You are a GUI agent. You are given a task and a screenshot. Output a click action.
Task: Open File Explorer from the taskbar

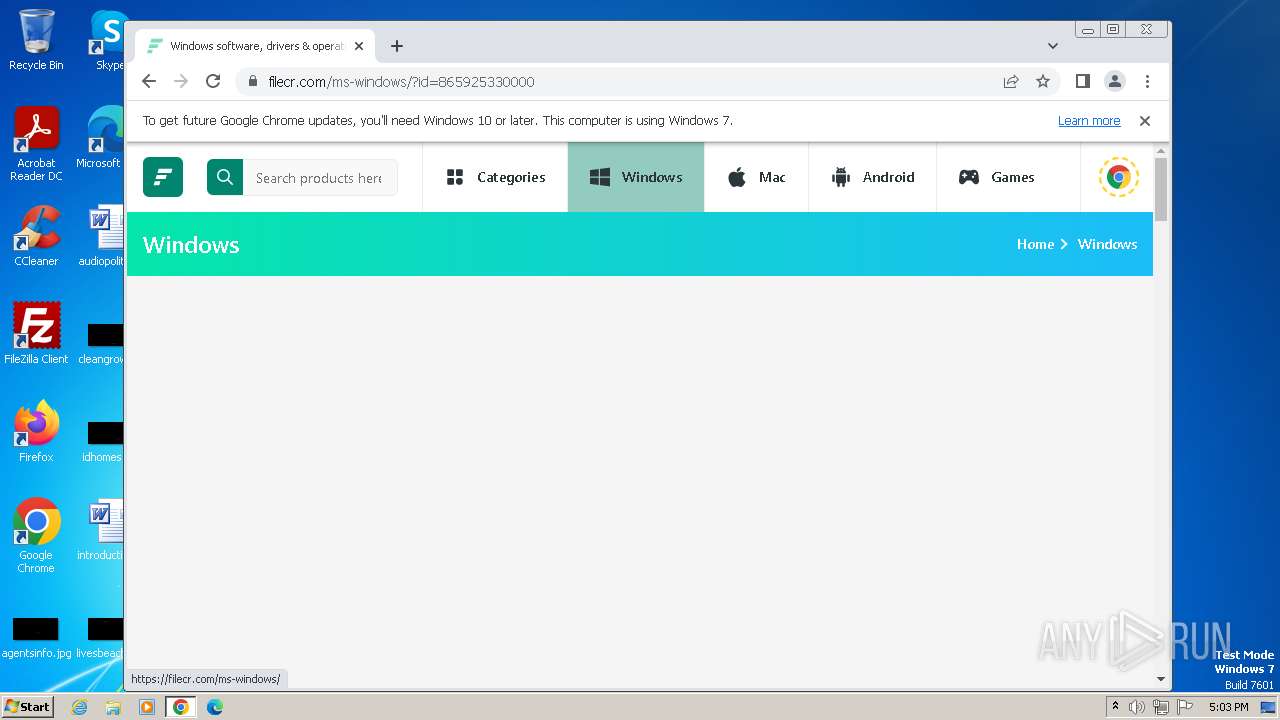tap(113, 707)
